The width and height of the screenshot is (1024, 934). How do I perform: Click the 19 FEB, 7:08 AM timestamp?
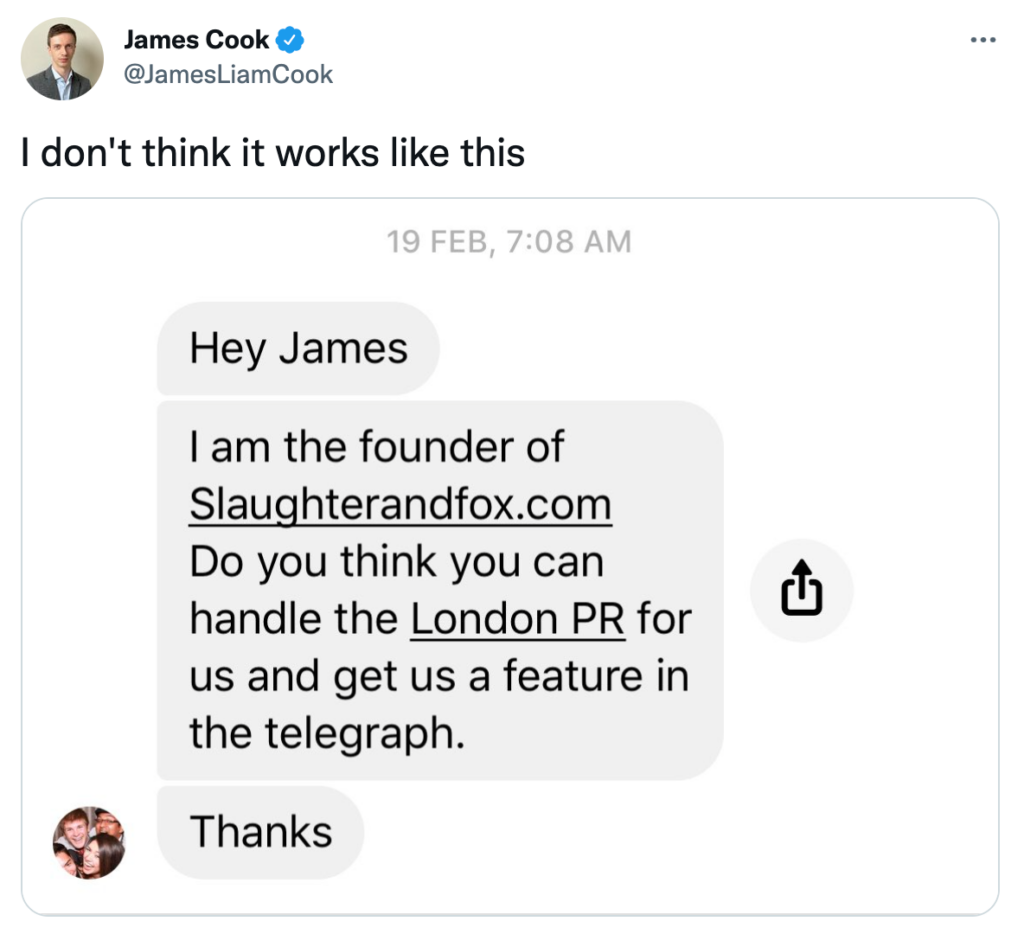click(509, 241)
